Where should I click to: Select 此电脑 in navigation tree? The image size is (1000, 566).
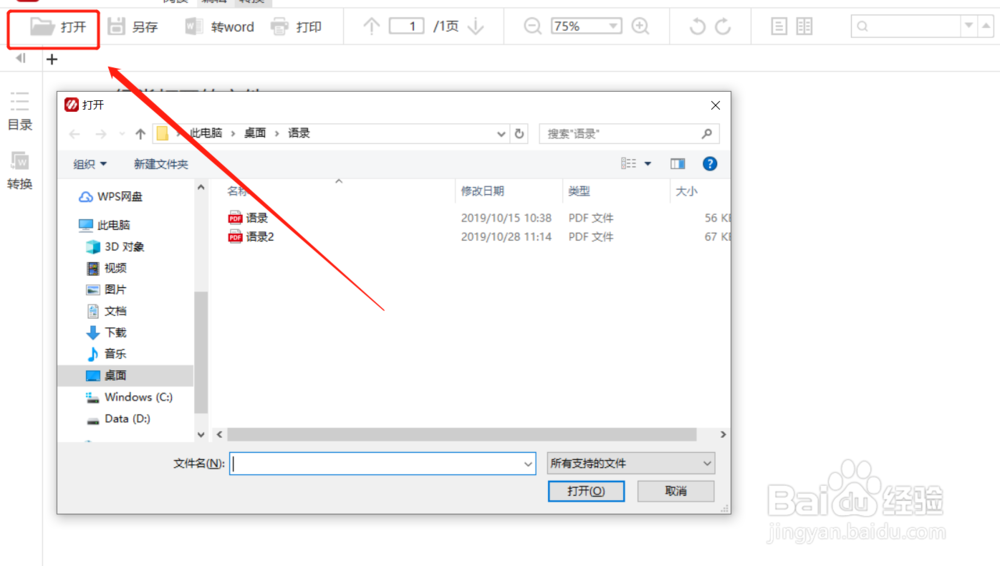(x=105, y=225)
